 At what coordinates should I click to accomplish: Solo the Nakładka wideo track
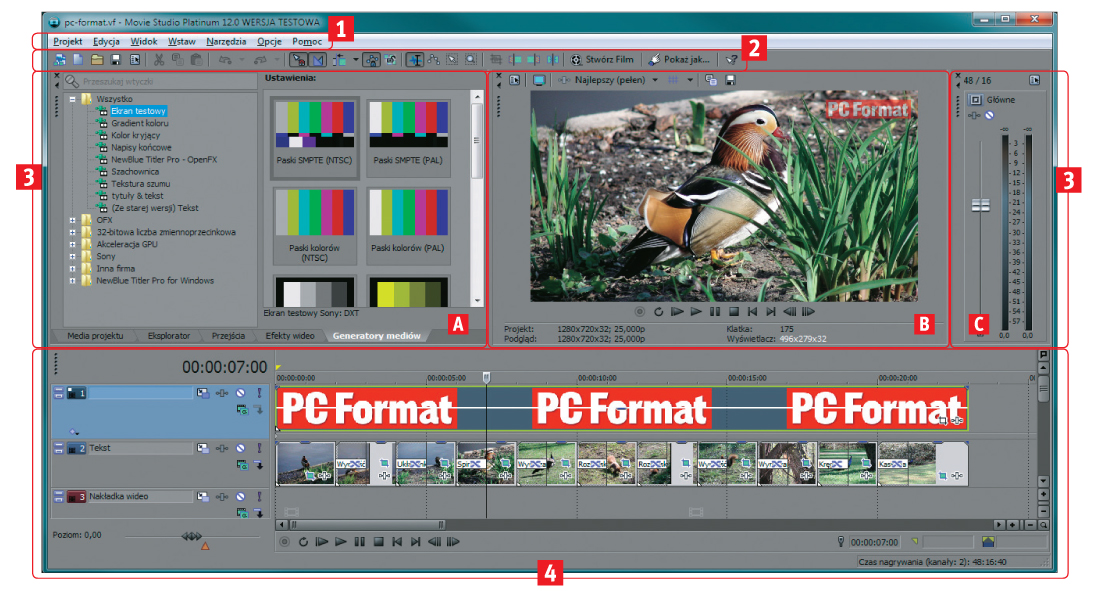pyautogui.click(x=259, y=496)
